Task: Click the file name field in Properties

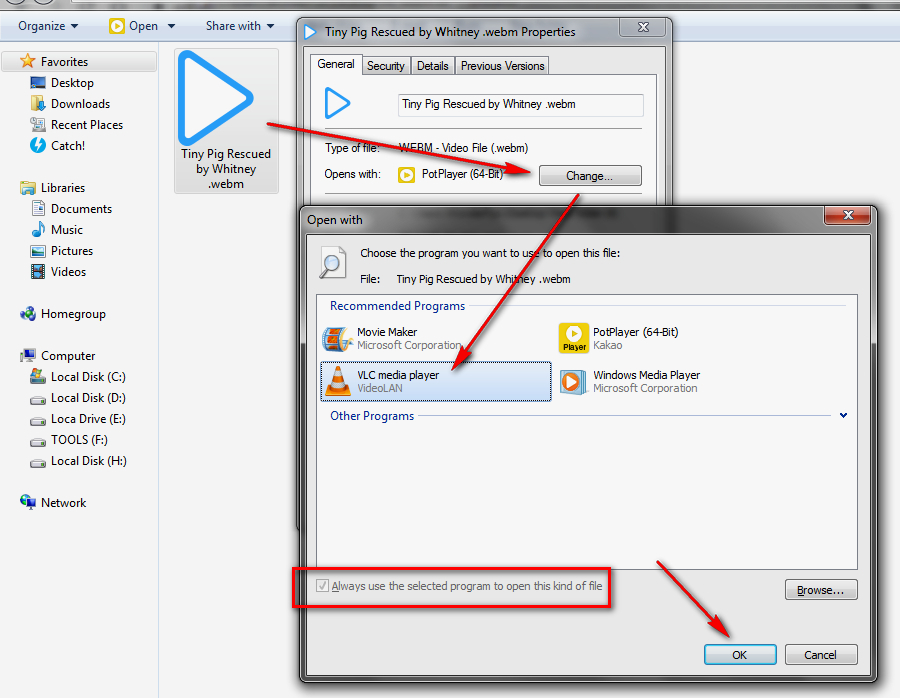Action: [521, 105]
